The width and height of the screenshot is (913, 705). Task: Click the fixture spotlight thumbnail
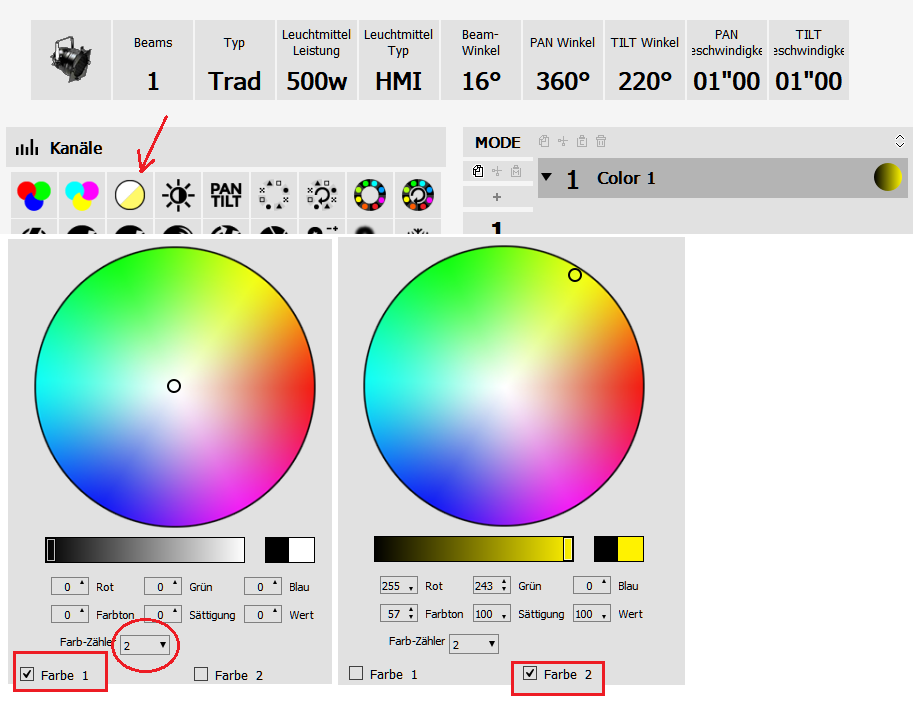tap(71, 60)
